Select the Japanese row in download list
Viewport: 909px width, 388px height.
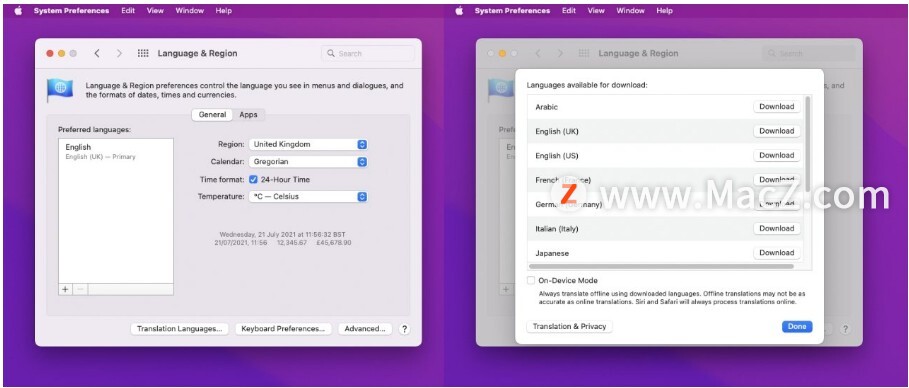pos(666,253)
